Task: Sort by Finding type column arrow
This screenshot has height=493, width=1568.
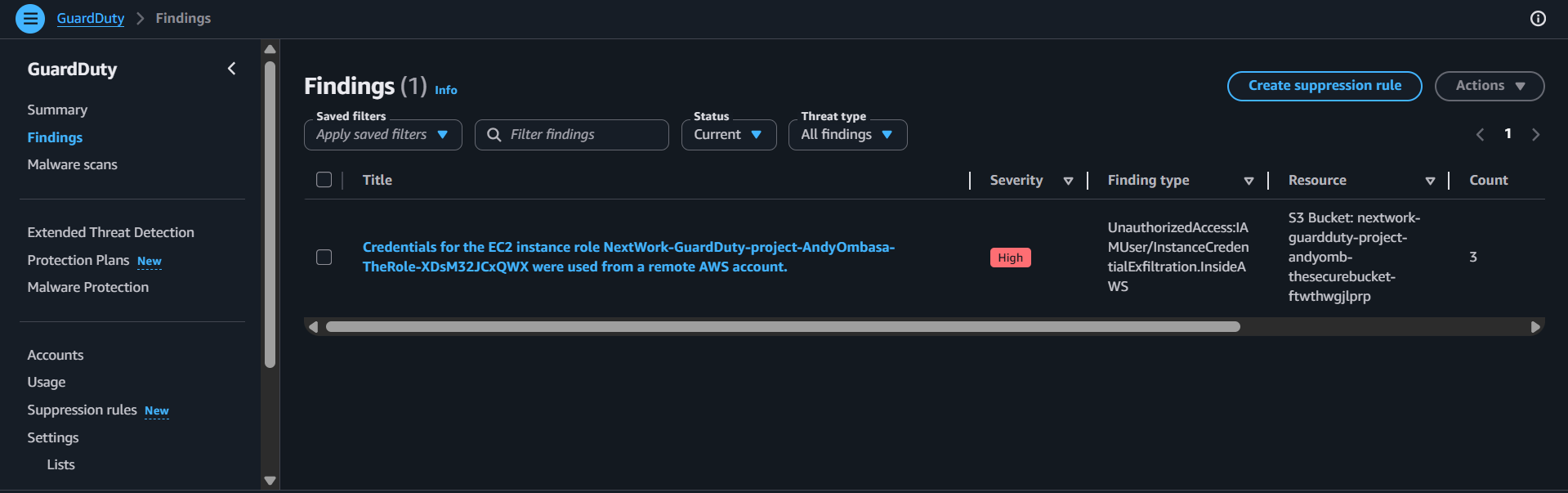Action: point(1249,181)
